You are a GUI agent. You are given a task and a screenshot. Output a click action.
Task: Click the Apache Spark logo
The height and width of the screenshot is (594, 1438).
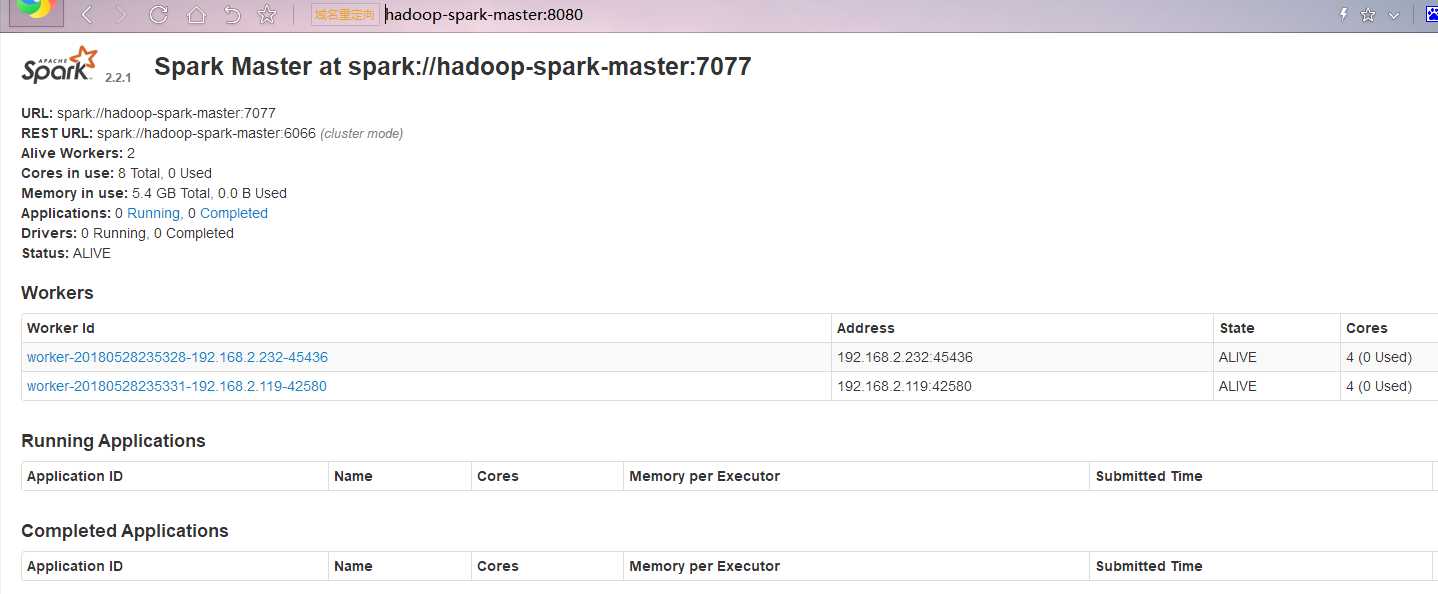click(x=60, y=64)
